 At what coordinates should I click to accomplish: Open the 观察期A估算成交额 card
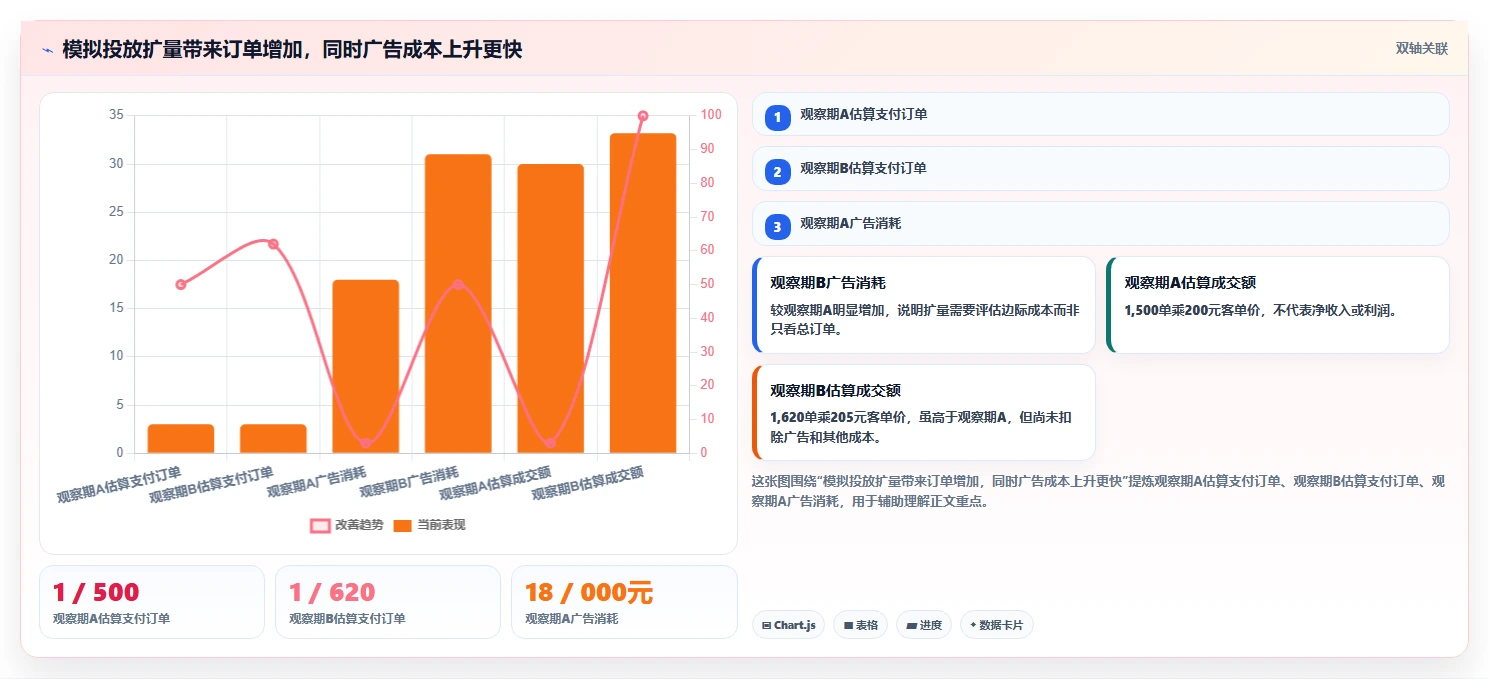[x=1279, y=305]
